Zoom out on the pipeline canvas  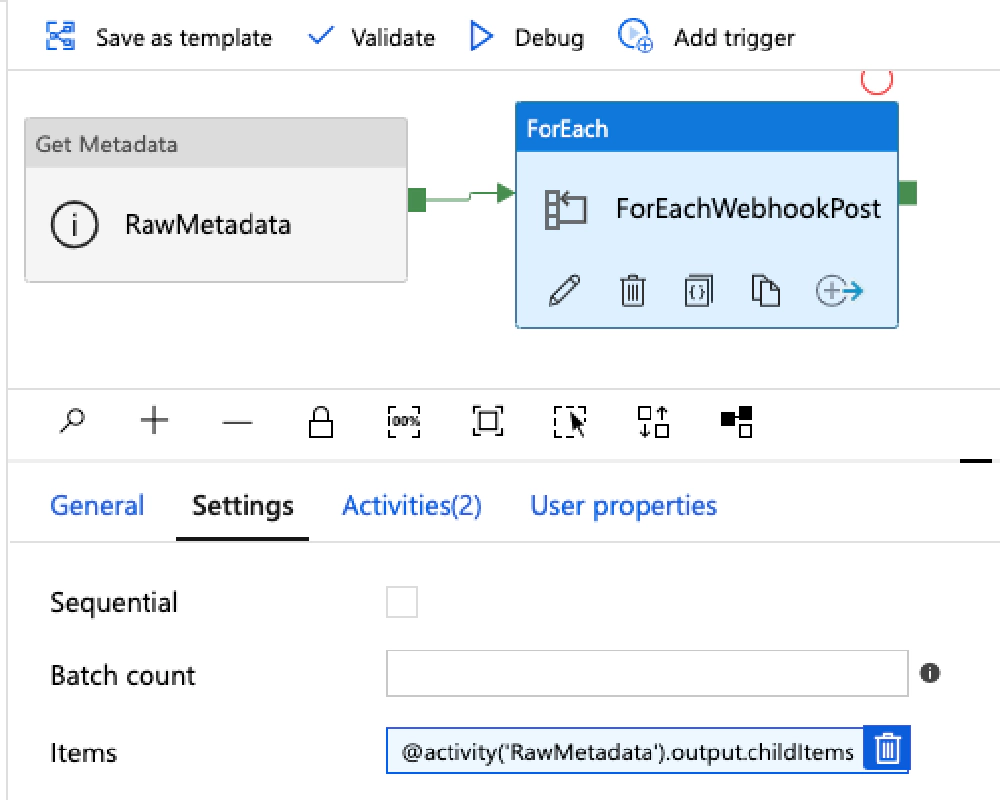(237, 422)
